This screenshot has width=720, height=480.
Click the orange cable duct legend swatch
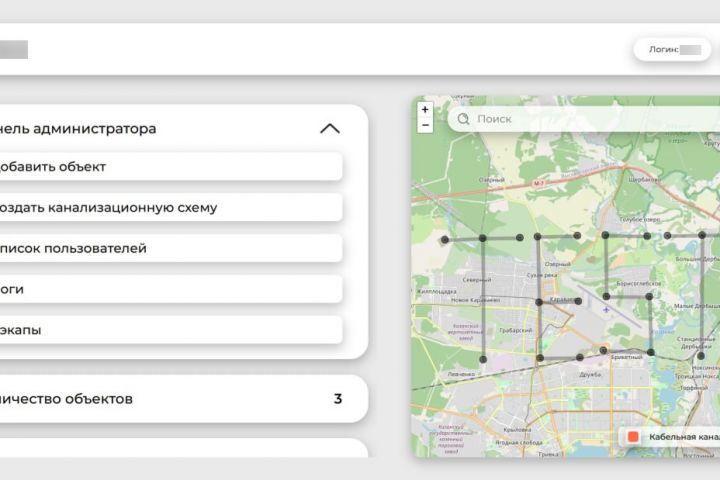tap(633, 437)
